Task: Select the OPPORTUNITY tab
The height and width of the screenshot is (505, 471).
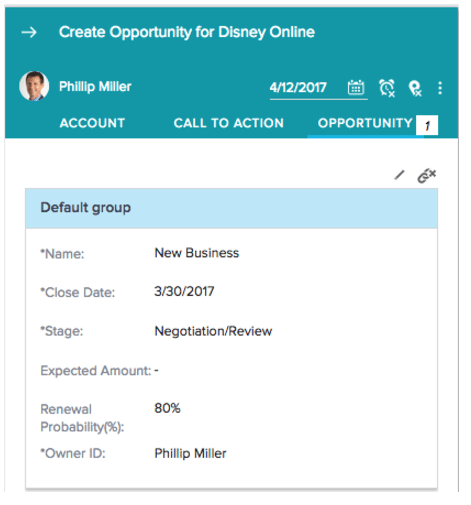Action: tap(365, 123)
